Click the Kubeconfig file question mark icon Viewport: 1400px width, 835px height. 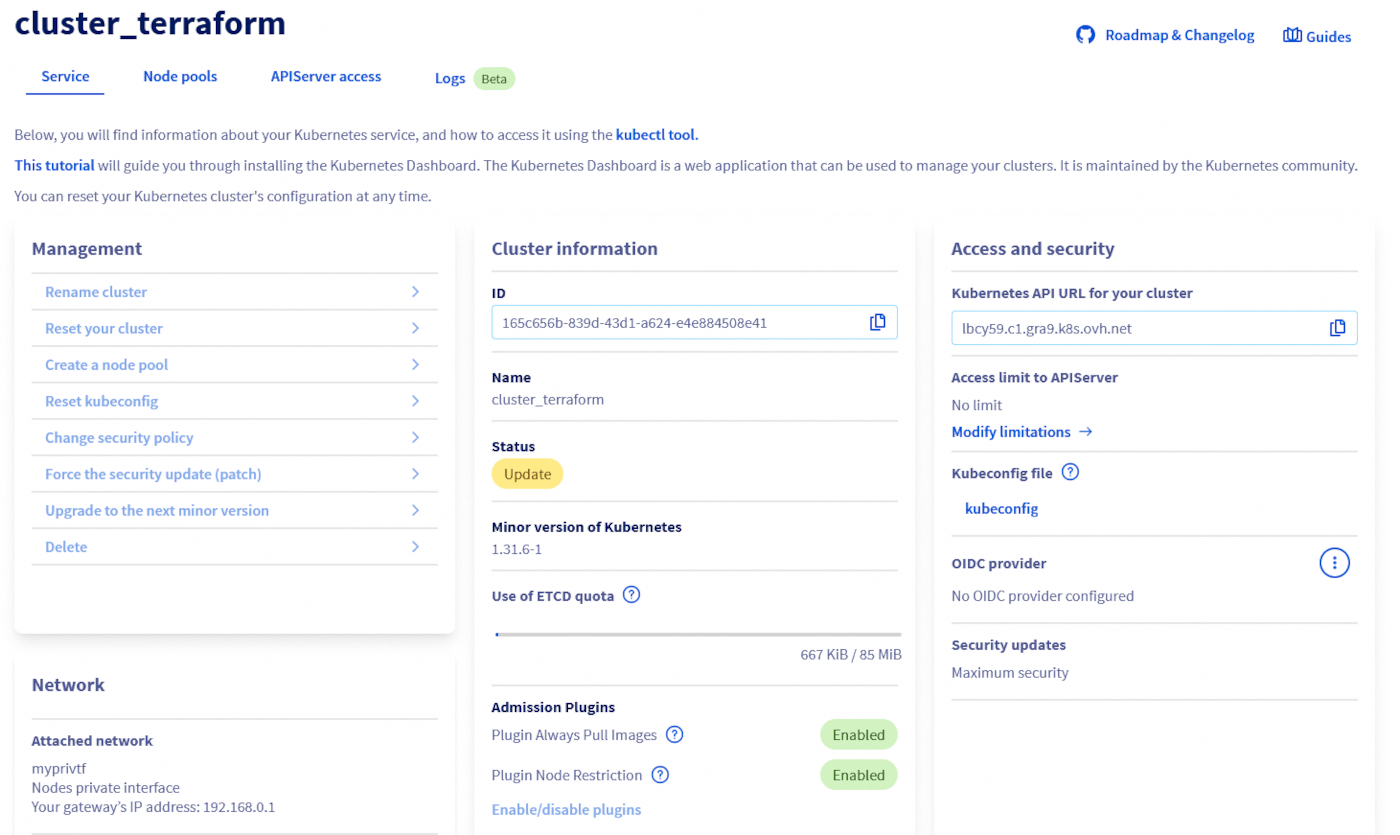point(1071,472)
